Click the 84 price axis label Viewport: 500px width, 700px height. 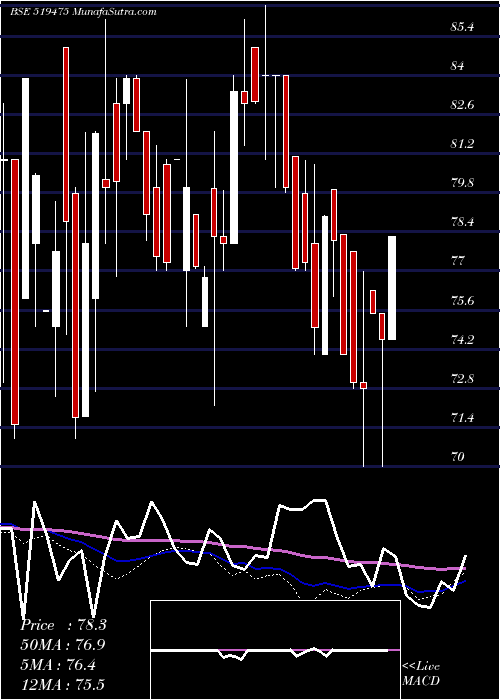(458, 66)
